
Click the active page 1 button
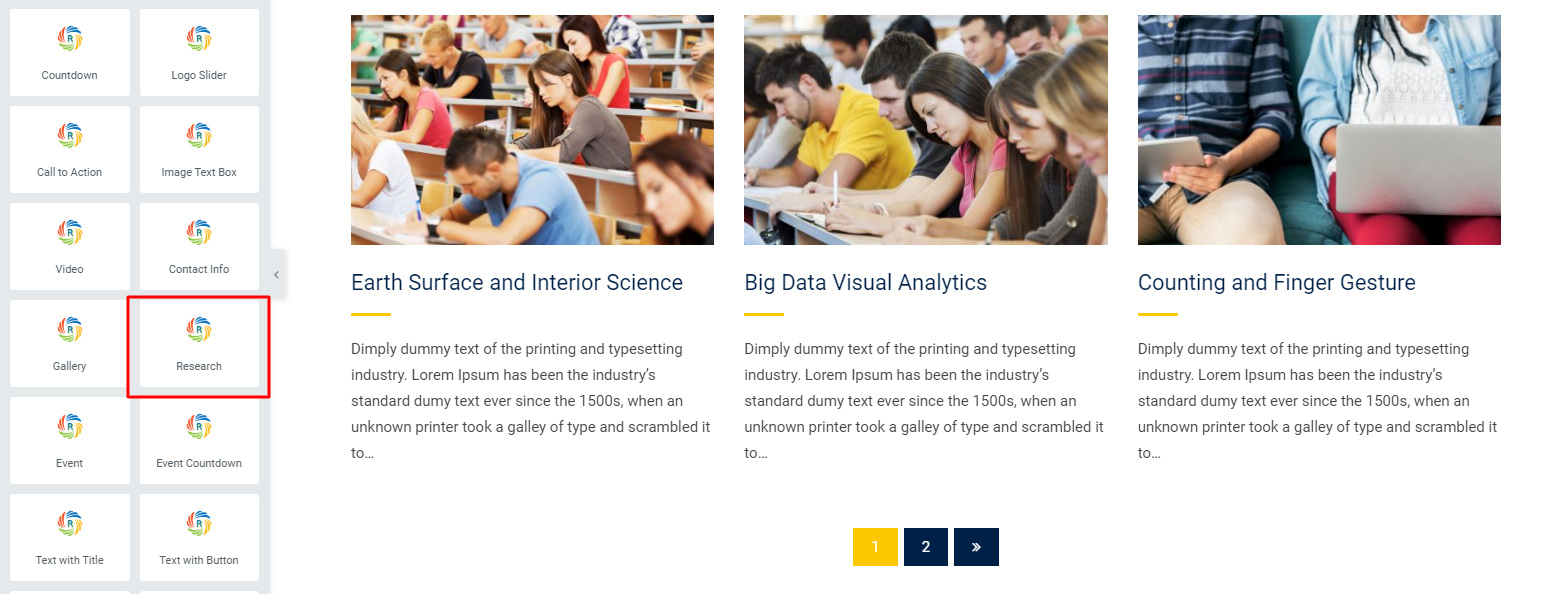pyautogui.click(x=875, y=547)
